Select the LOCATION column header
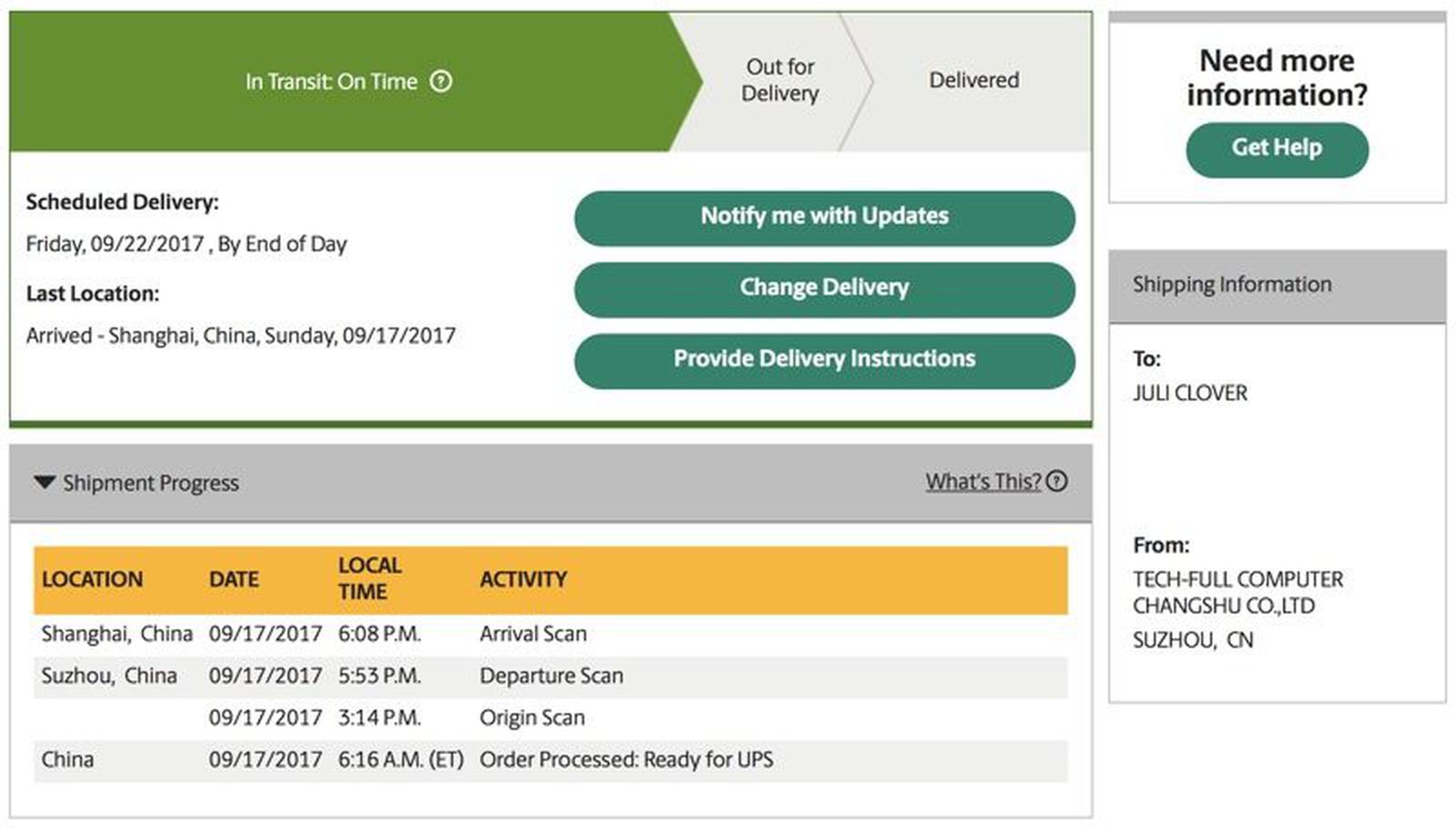 [93, 579]
